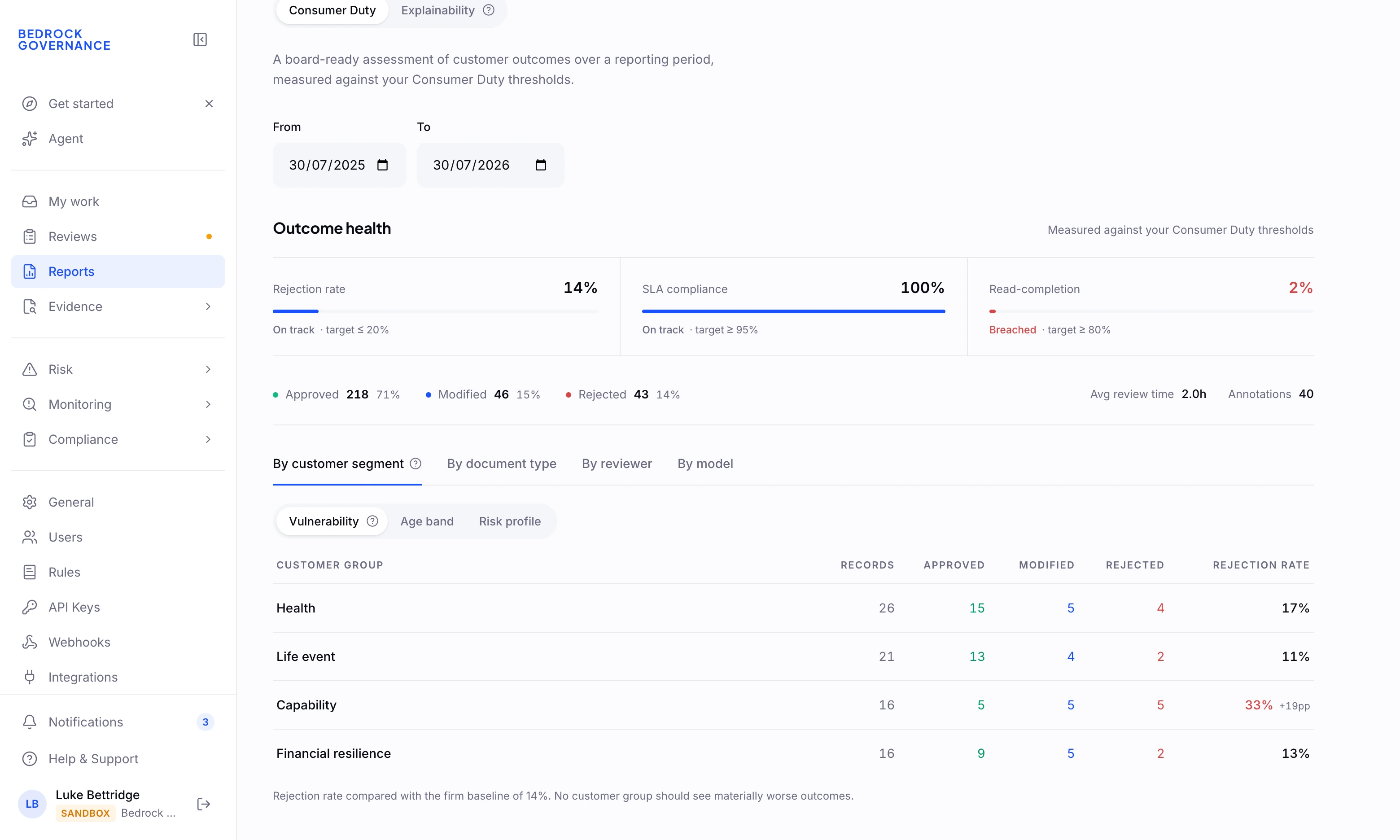
Task: Expand the Evidence menu chevron
Action: (x=208, y=306)
